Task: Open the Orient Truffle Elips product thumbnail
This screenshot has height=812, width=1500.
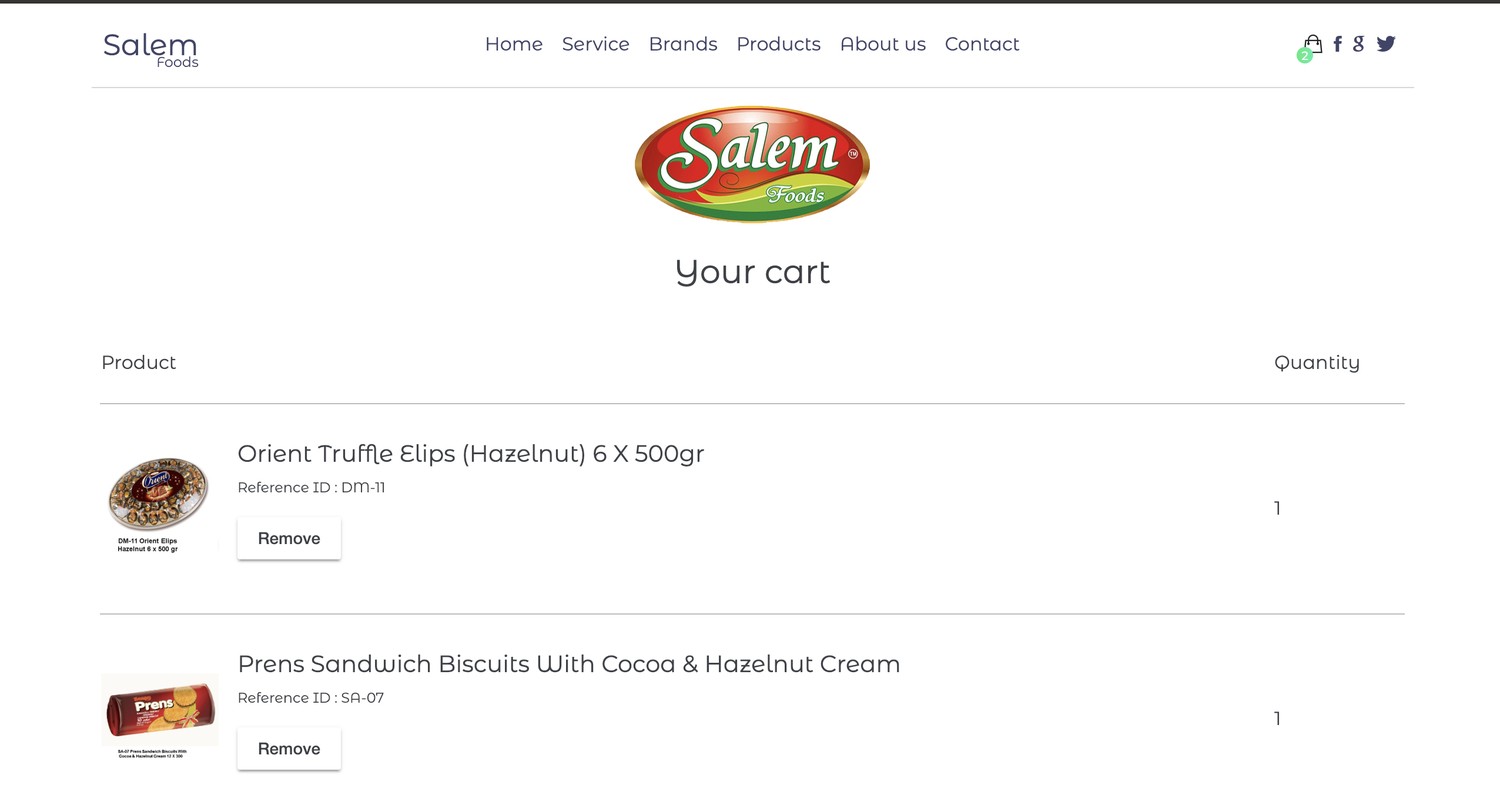Action: 158,504
